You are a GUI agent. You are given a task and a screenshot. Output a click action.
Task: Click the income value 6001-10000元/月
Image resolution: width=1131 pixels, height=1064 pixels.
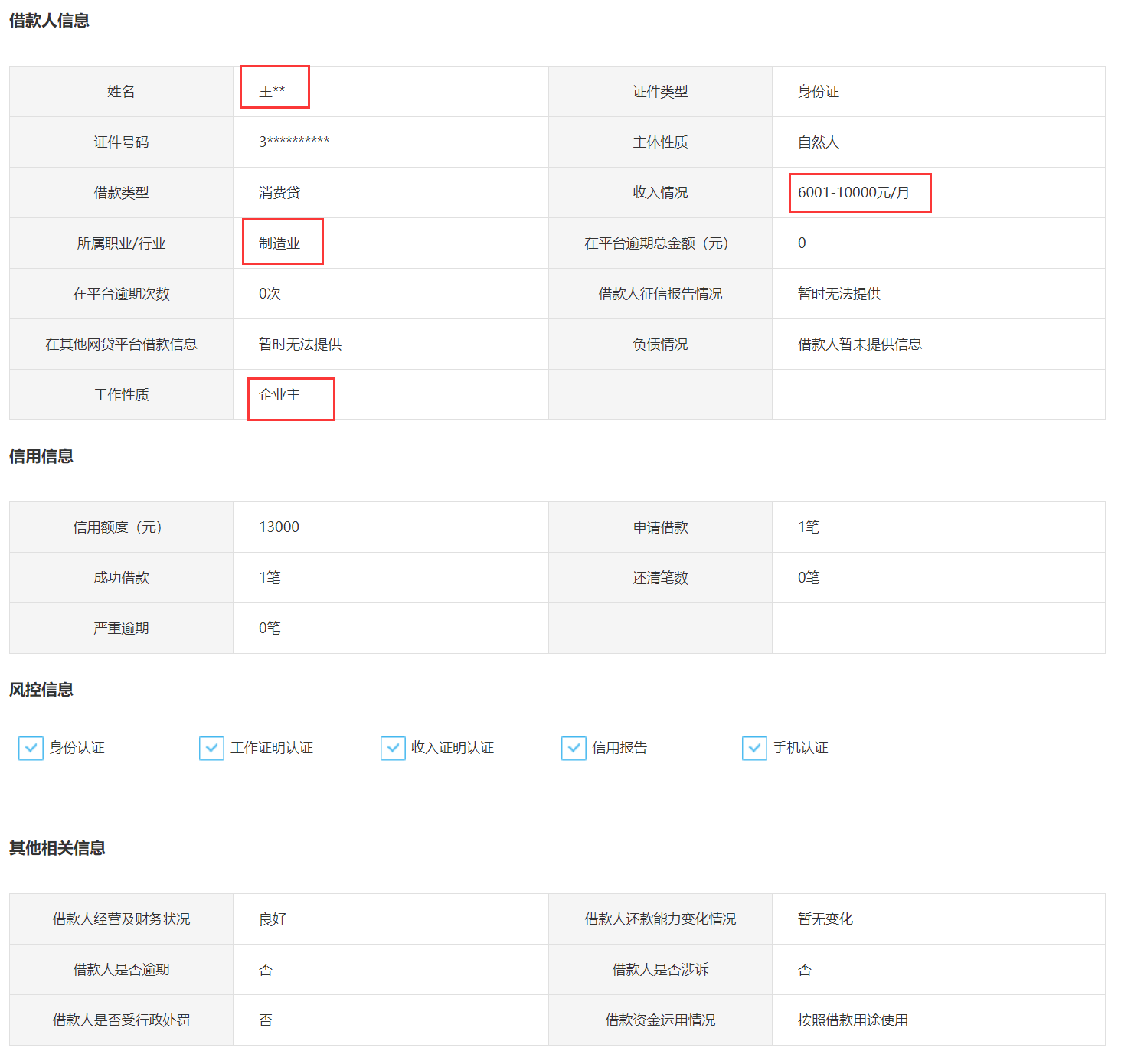click(854, 193)
